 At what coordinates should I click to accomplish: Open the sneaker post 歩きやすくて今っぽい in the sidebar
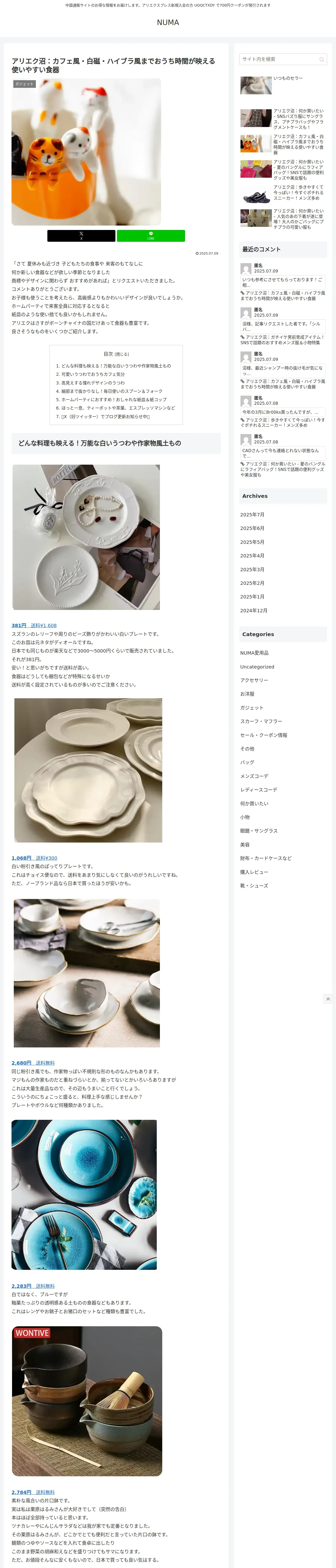298,193
